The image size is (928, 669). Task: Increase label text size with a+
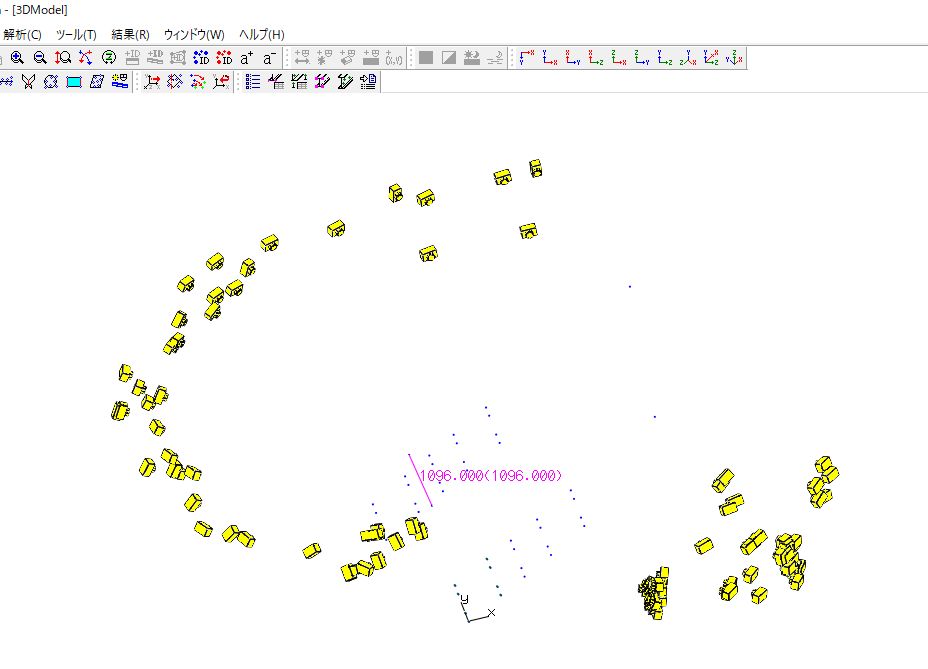247,58
